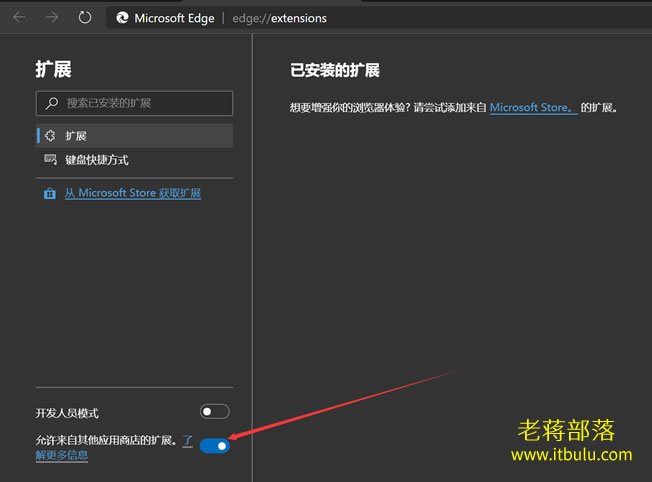Click the 开发人员模式 label
This screenshot has height=482, width=652.
[67, 413]
